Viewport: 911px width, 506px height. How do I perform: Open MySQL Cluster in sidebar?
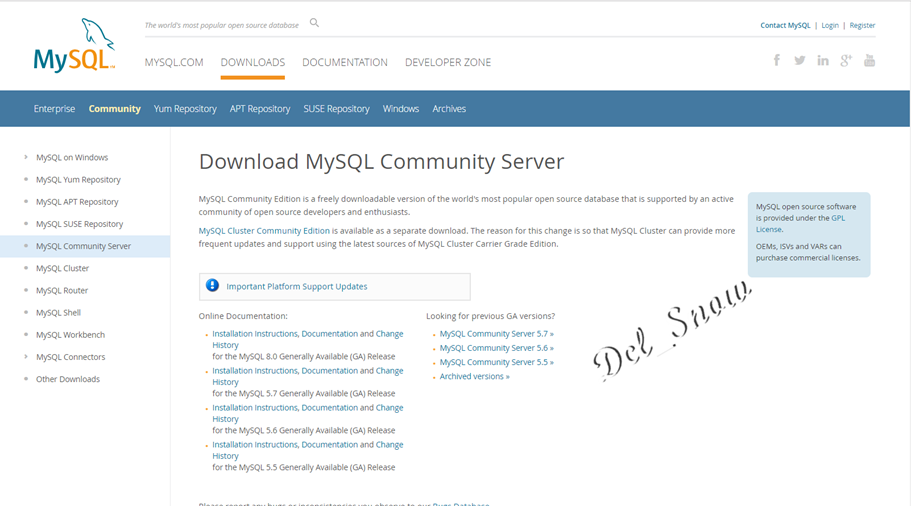click(x=63, y=268)
